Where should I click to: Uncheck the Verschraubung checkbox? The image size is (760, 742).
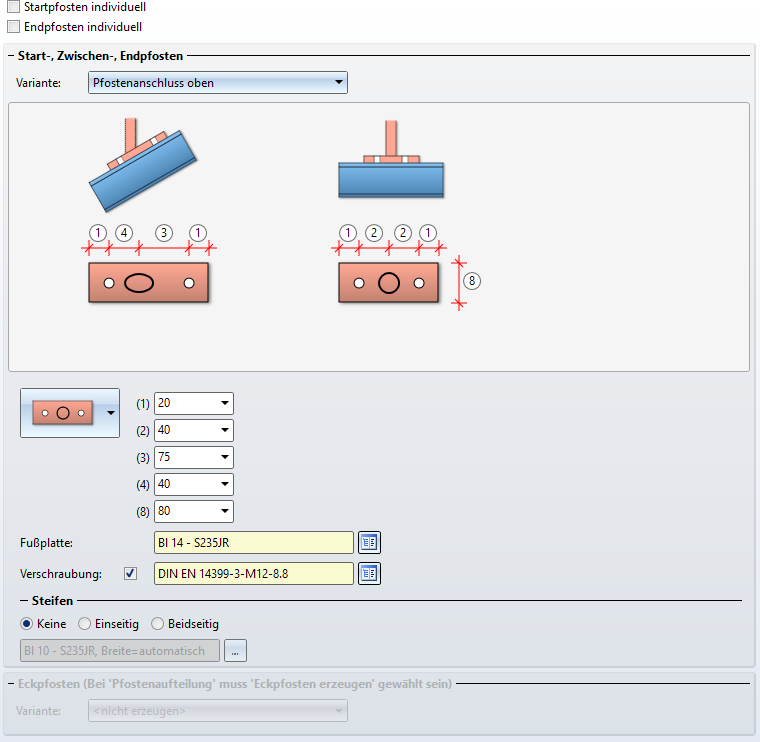130,573
